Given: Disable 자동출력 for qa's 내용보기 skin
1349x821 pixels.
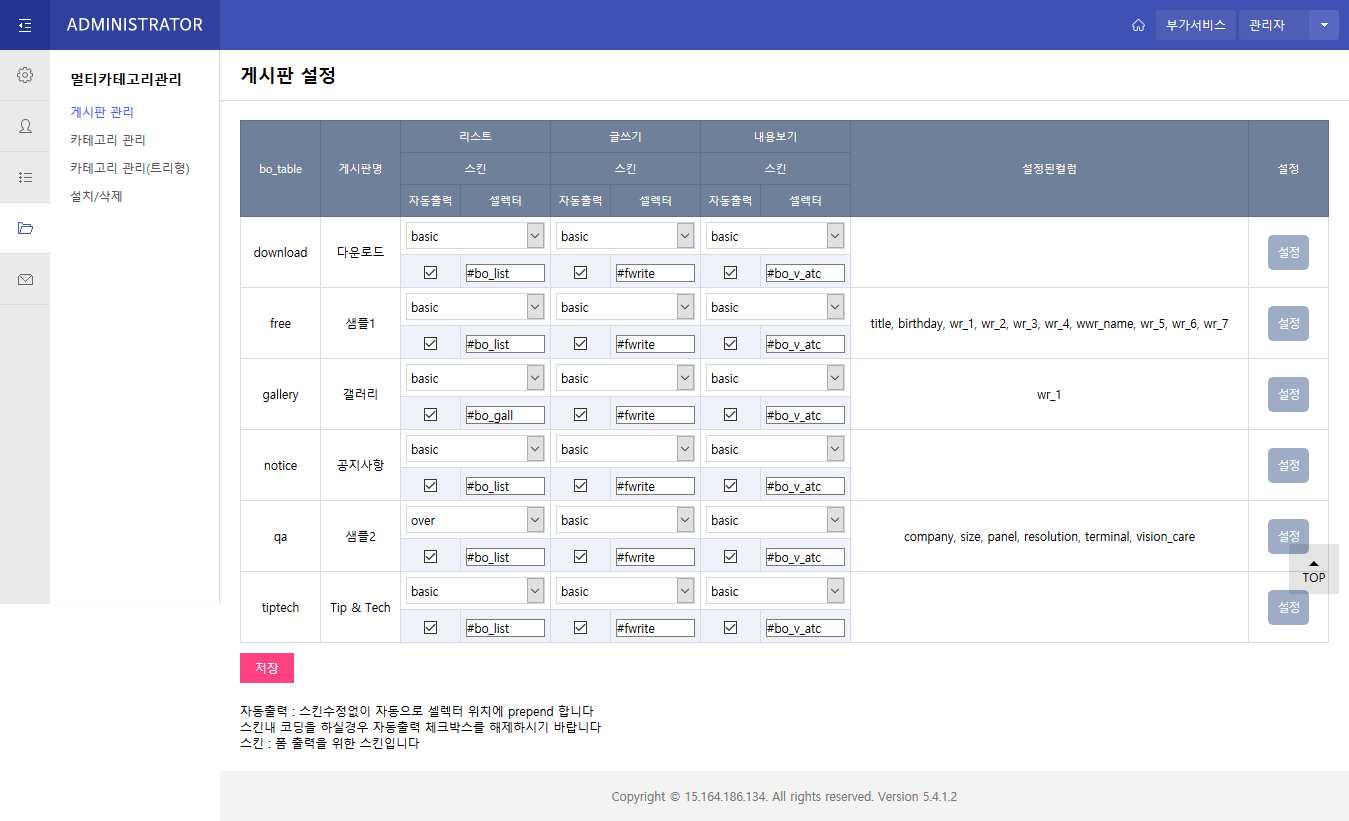Looking at the screenshot, I should click(731, 556).
